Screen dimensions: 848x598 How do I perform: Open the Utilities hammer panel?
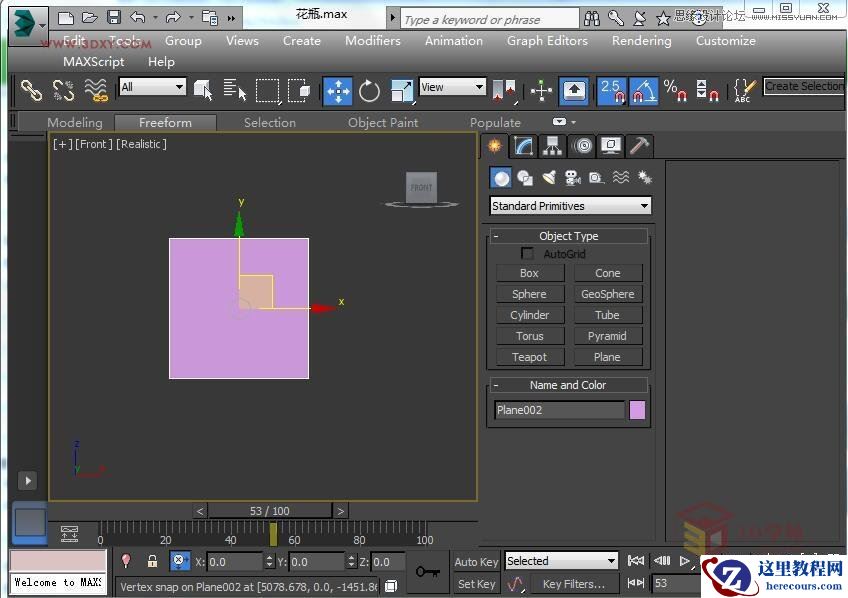pos(640,146)
